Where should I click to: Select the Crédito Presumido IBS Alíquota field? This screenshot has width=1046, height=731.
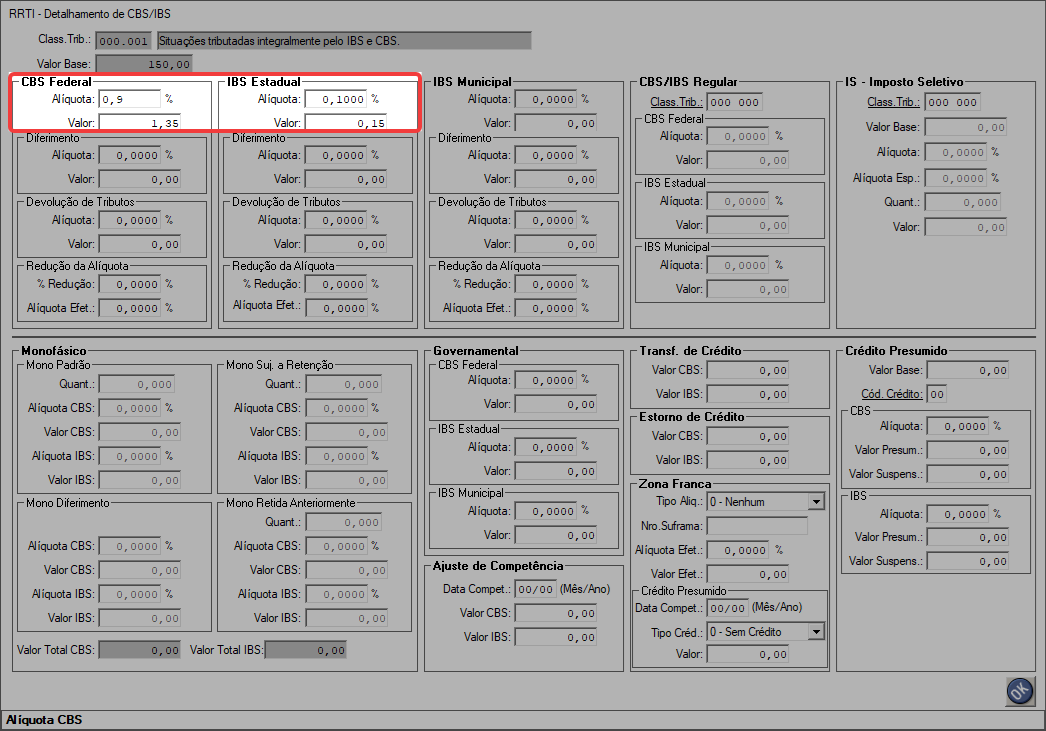(958, 514)
